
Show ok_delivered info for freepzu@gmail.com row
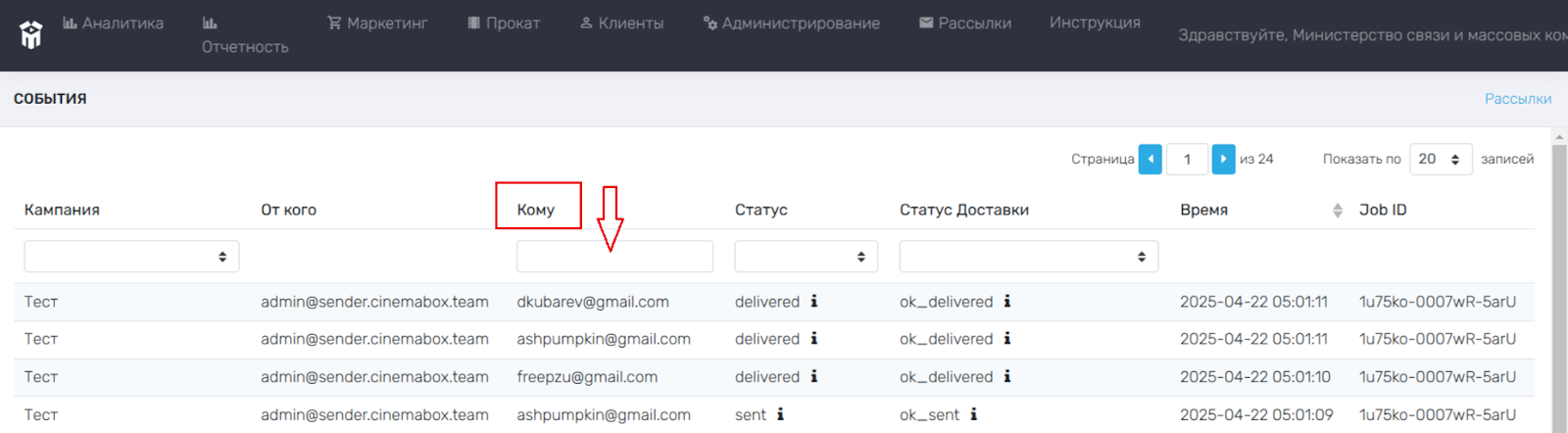point(1007,376)
